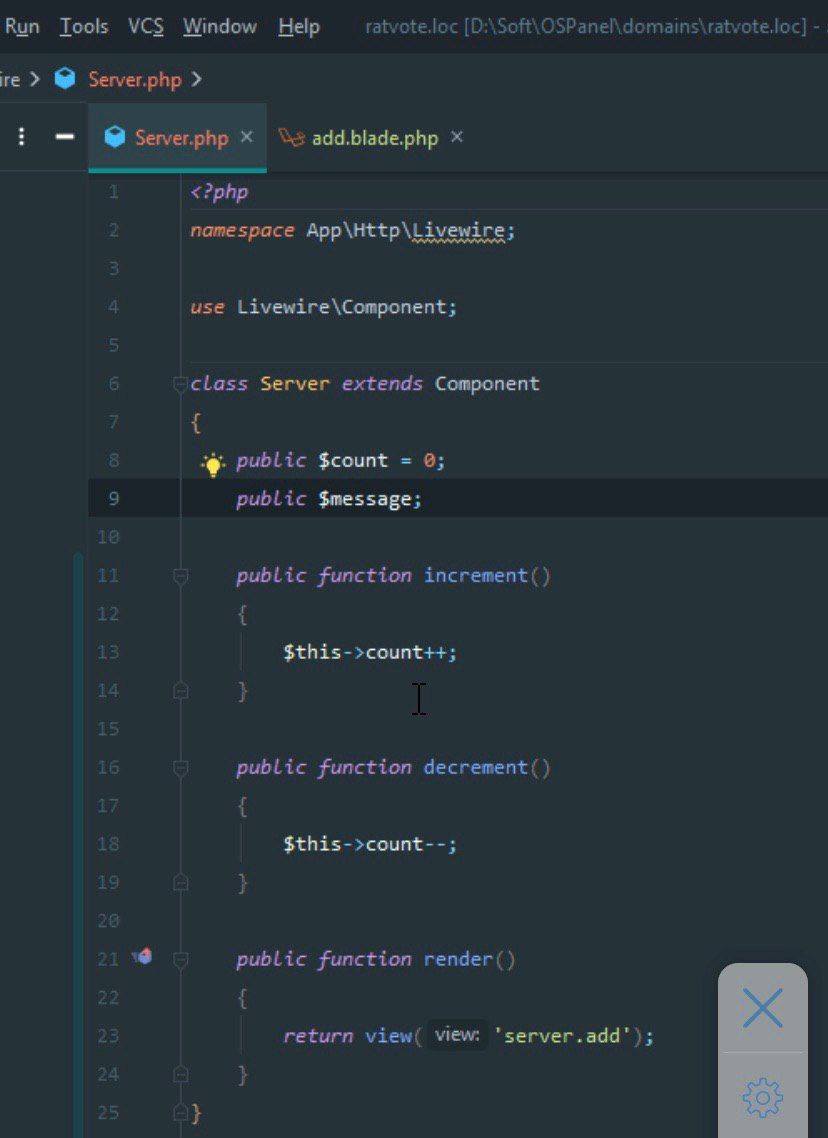The image size is (828, 1138).
Task: Collapse the decrement function fold marker
Action: tap(181, 768)
